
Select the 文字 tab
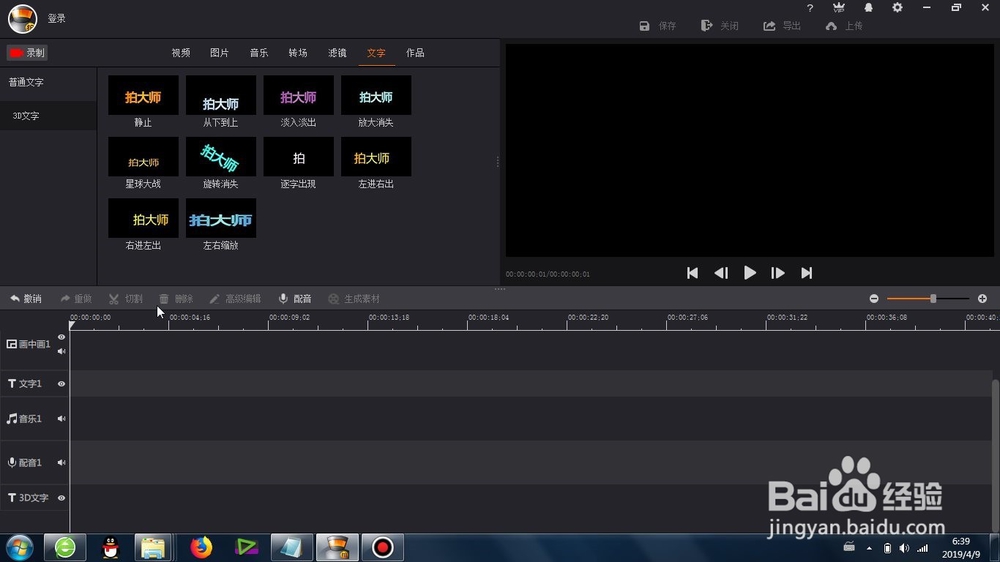pos(376,53)
